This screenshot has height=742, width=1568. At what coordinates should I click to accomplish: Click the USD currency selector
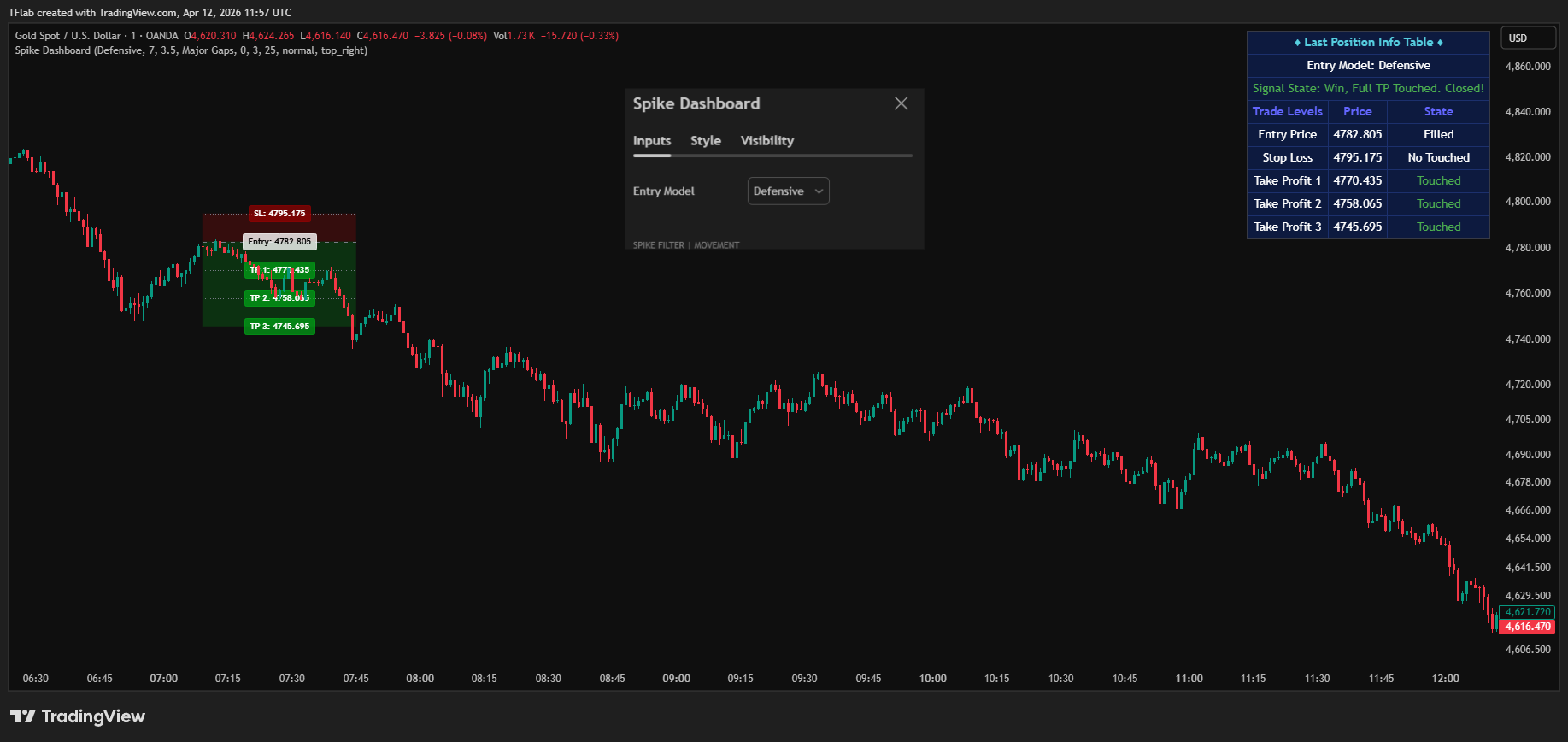coord(1528,38)
